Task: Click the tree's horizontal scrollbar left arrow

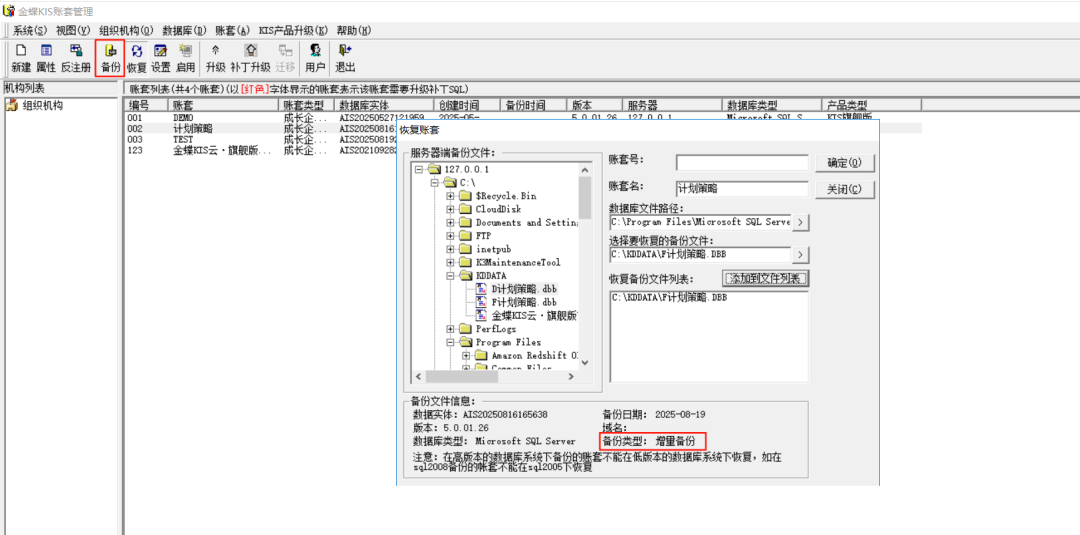Action: [417, 377]
